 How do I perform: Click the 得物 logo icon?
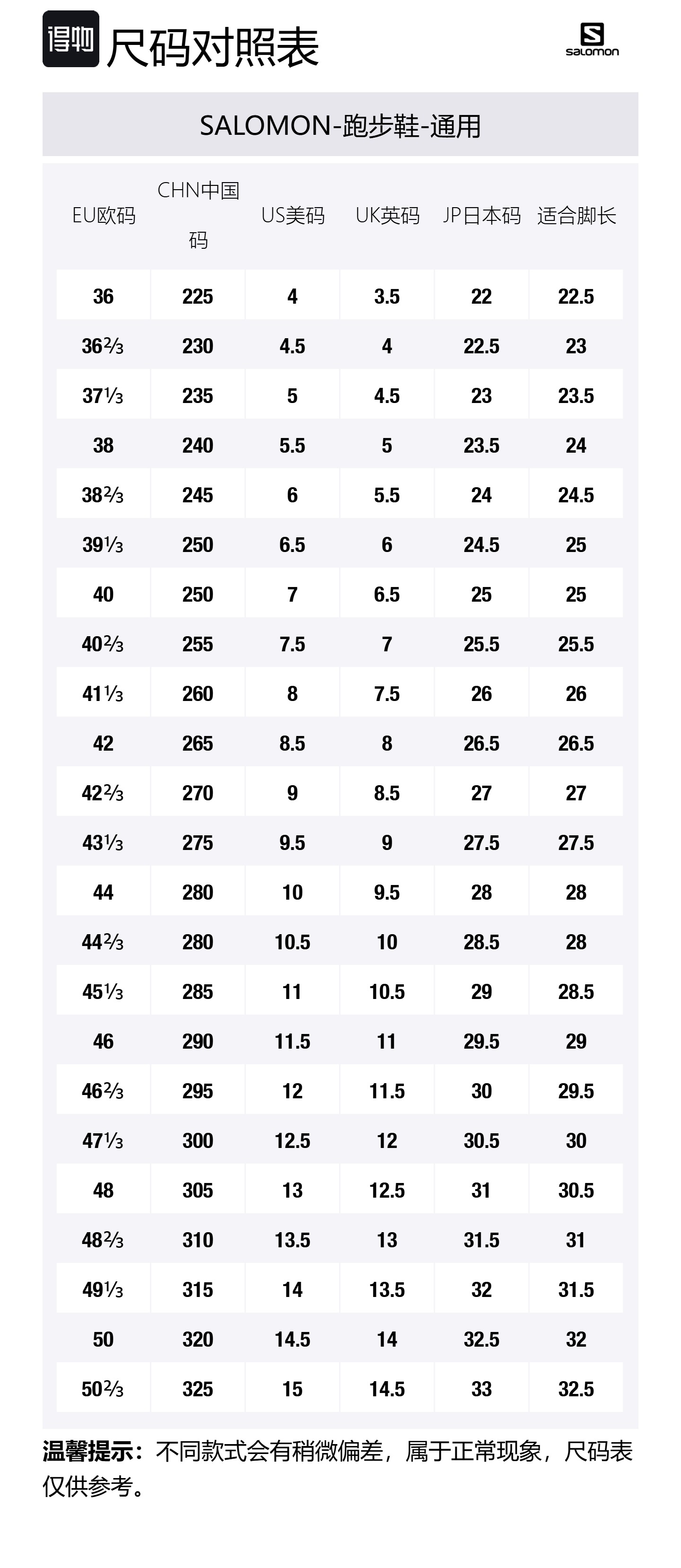tap(70, 39)
